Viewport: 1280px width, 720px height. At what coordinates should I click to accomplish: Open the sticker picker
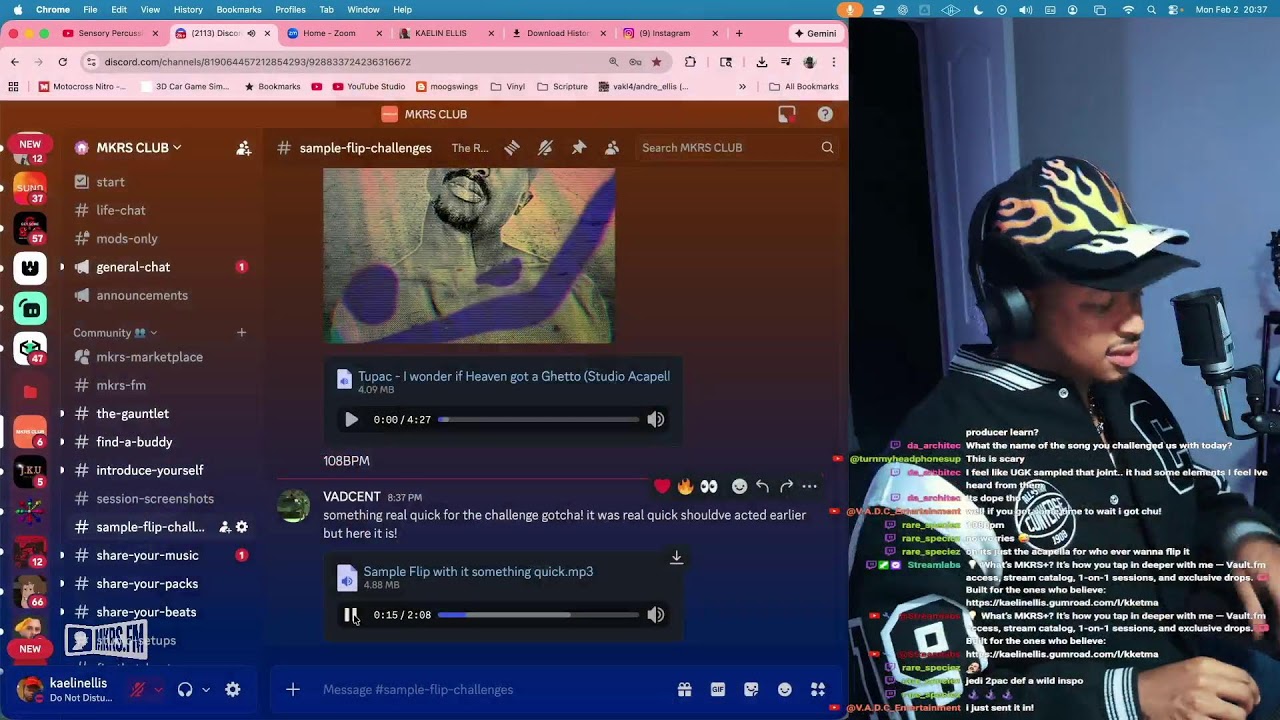pyautogui.click(x=751, y=690)
